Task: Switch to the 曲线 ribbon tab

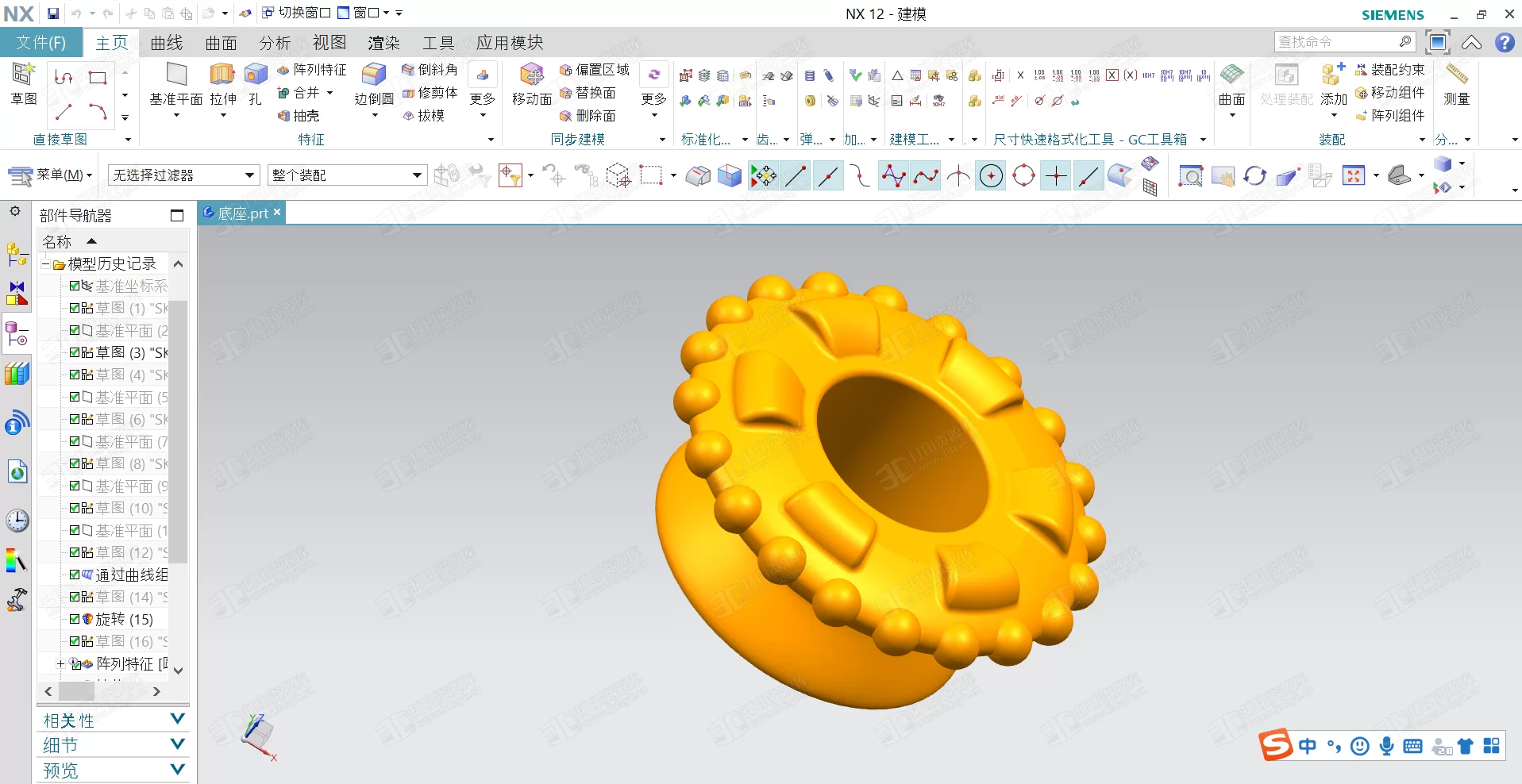Action: 167,43
